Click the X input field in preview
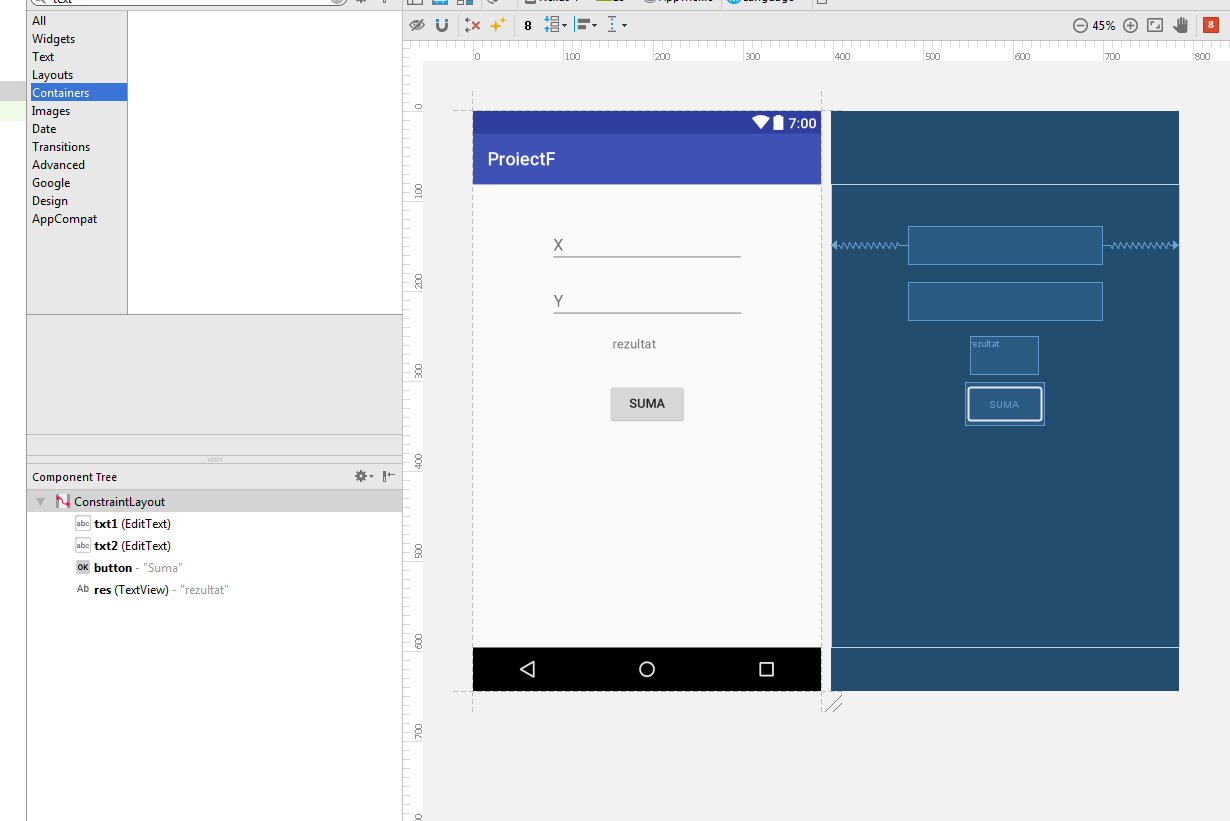This screenshot has width=1230, height=821. click(646, 245)
